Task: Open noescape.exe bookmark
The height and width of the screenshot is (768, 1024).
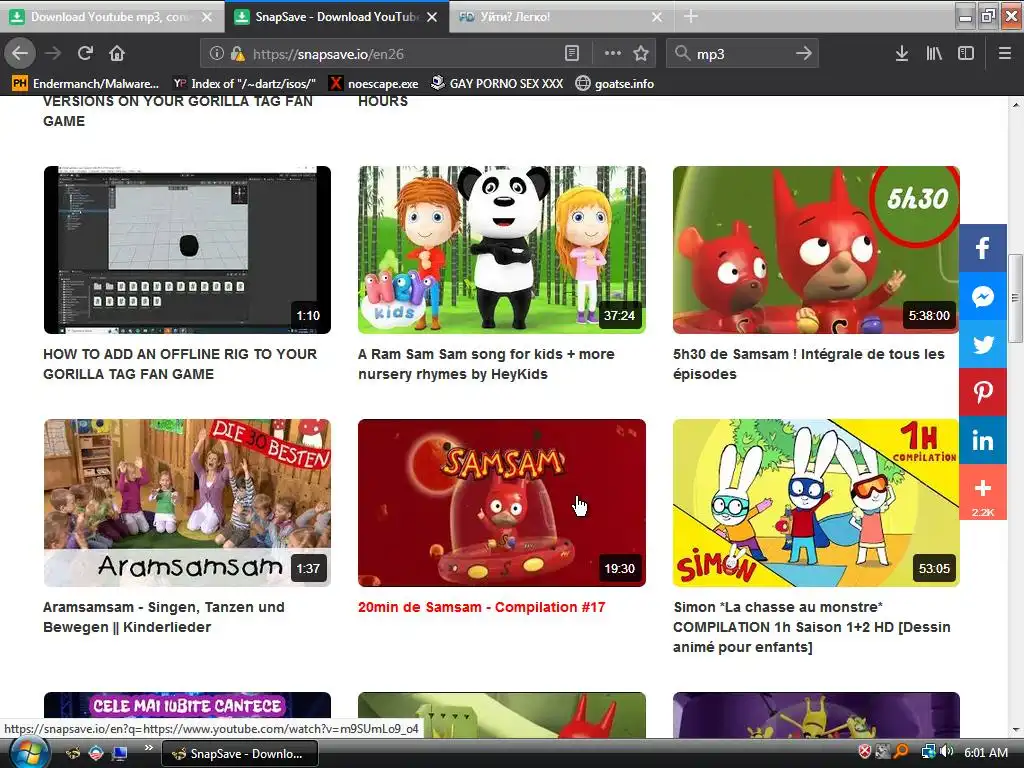Action: point(374,84)
